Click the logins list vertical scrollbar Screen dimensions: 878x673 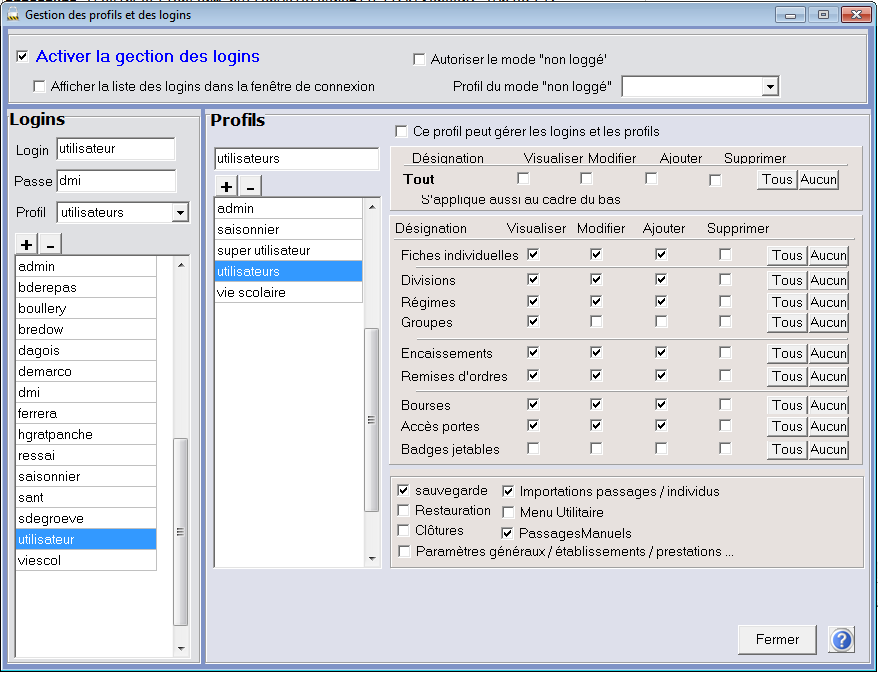coord(180,530)
